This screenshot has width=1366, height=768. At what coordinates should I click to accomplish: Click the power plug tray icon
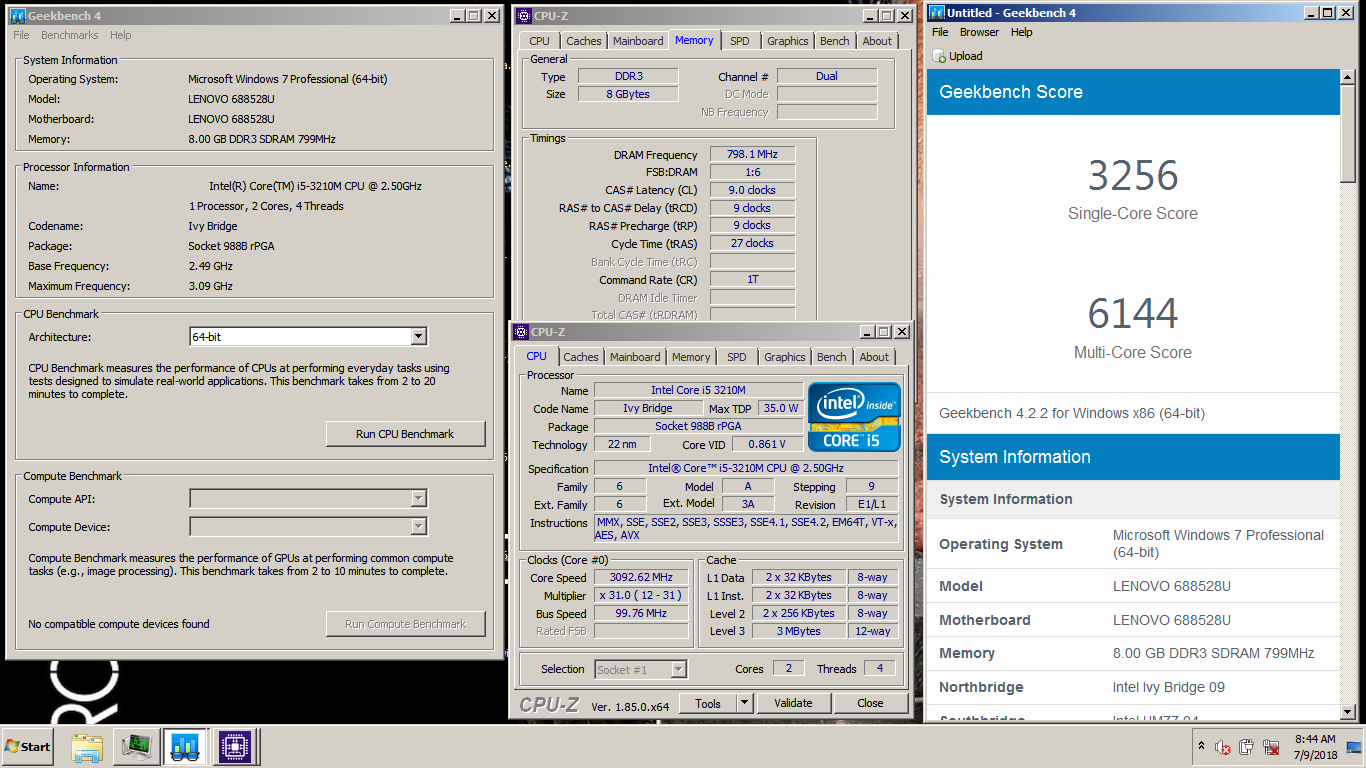[1247, 747]
